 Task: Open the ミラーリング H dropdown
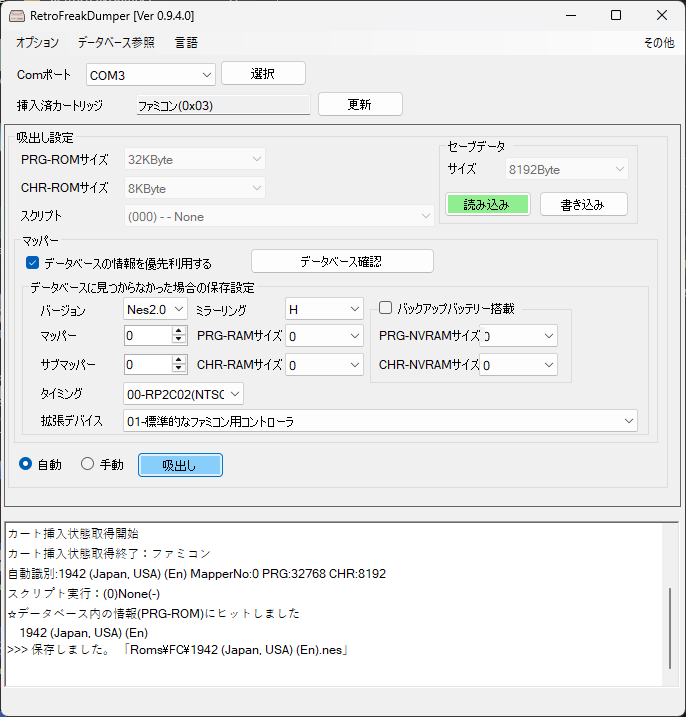click(324, 310)
